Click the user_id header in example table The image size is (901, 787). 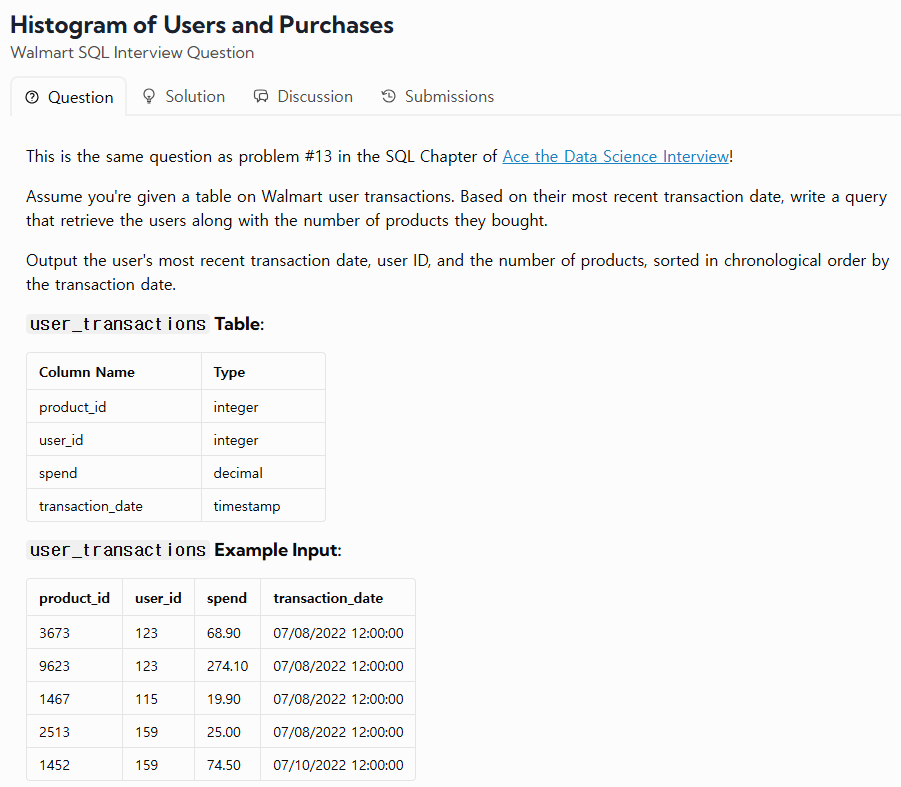159,598
